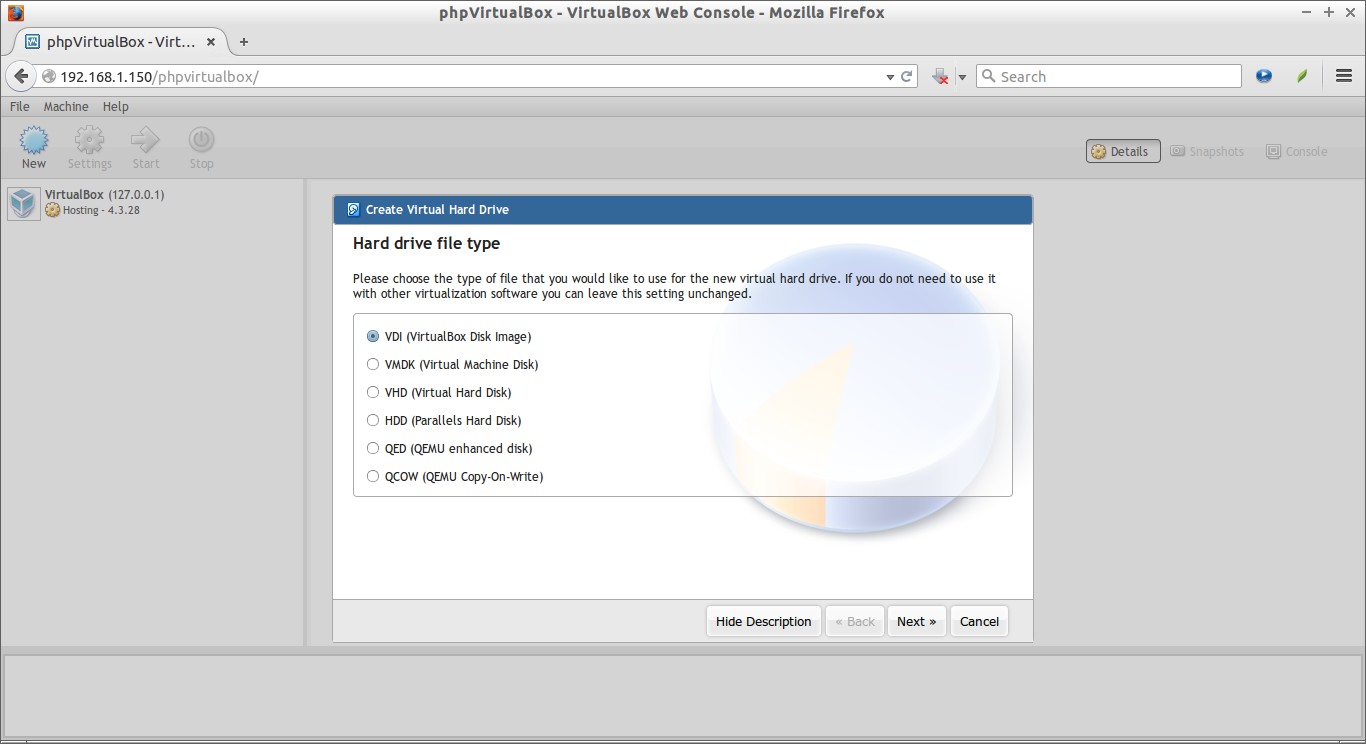The height and width of the screenshot is (744, 1366).
Task: Click Hide Description button
Action: (764, 621)
